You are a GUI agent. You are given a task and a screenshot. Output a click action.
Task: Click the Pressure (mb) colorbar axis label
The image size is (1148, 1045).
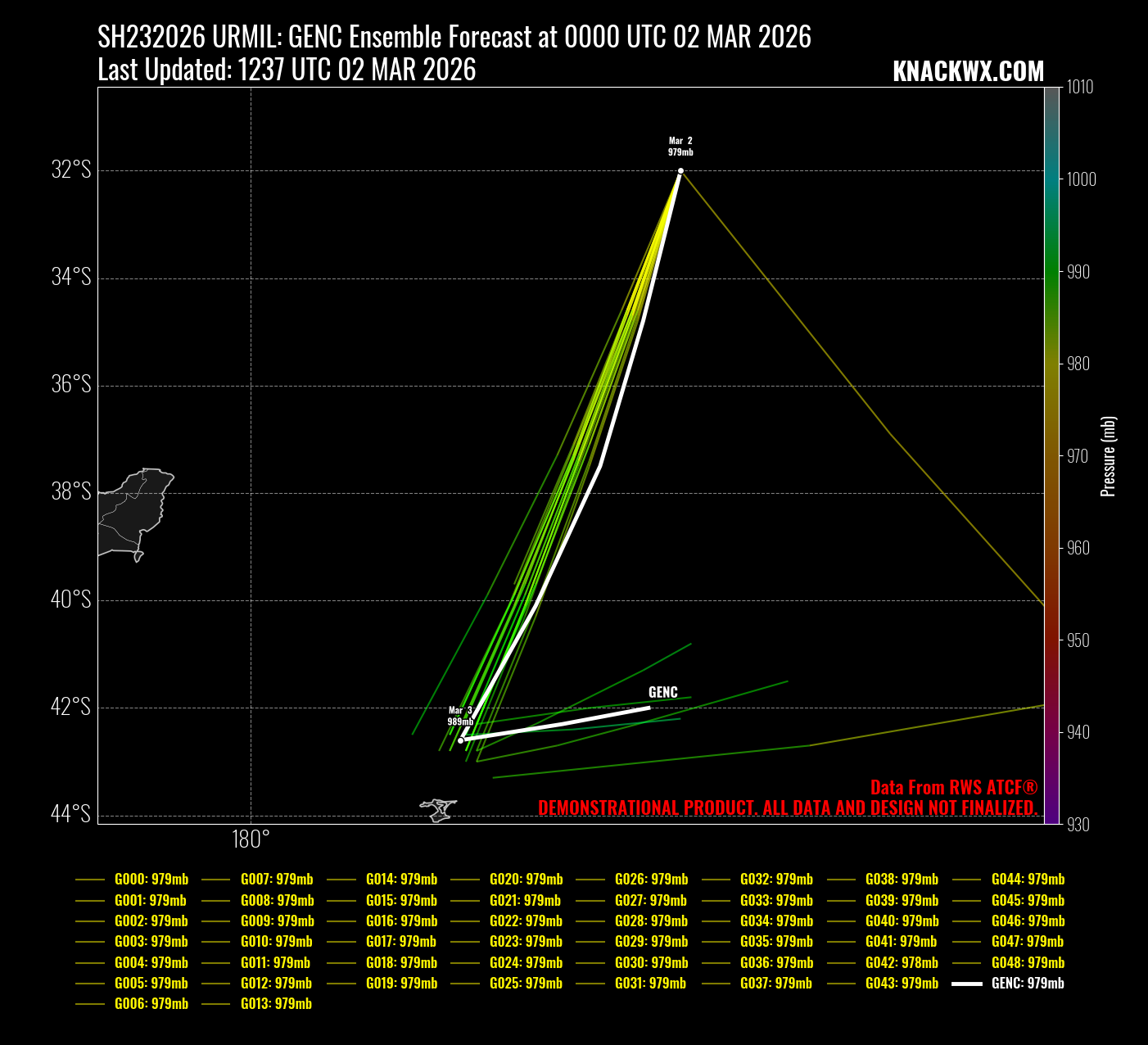1109,456
